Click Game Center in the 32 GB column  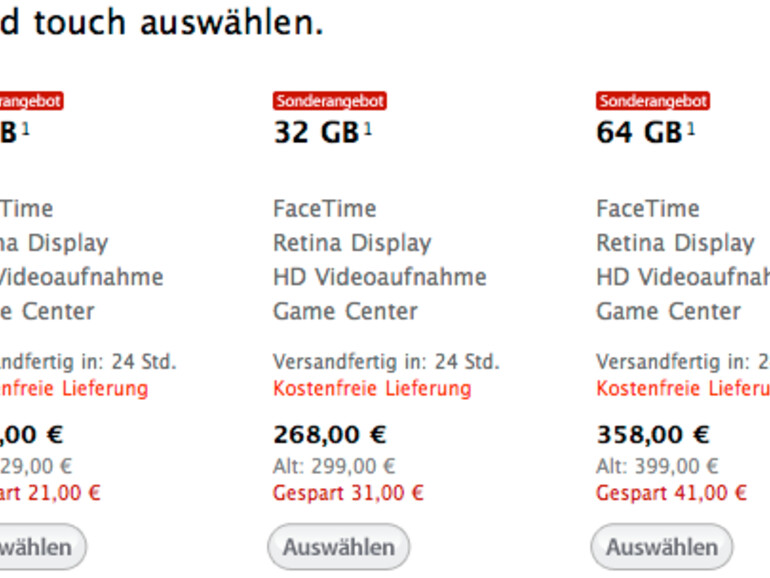pyautogui.click(x=345, y=311)
